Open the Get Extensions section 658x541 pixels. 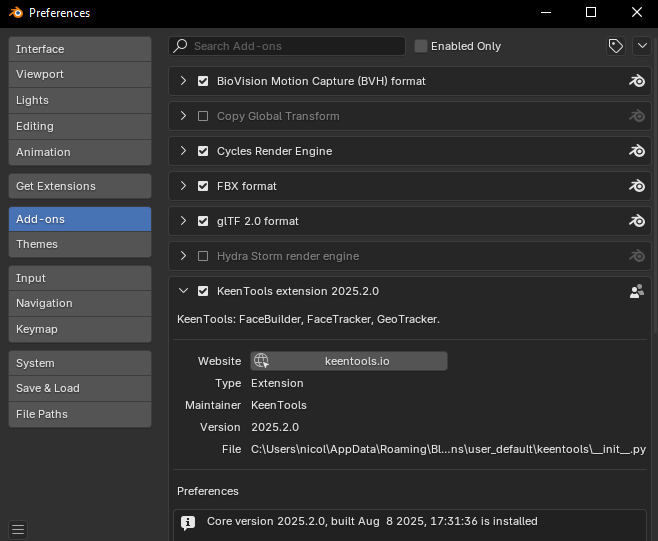tap(80, 186)
